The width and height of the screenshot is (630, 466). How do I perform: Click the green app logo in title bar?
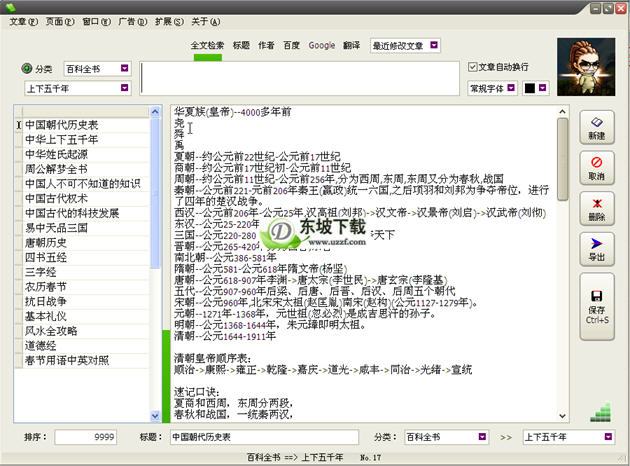click(x=10, y=7)
